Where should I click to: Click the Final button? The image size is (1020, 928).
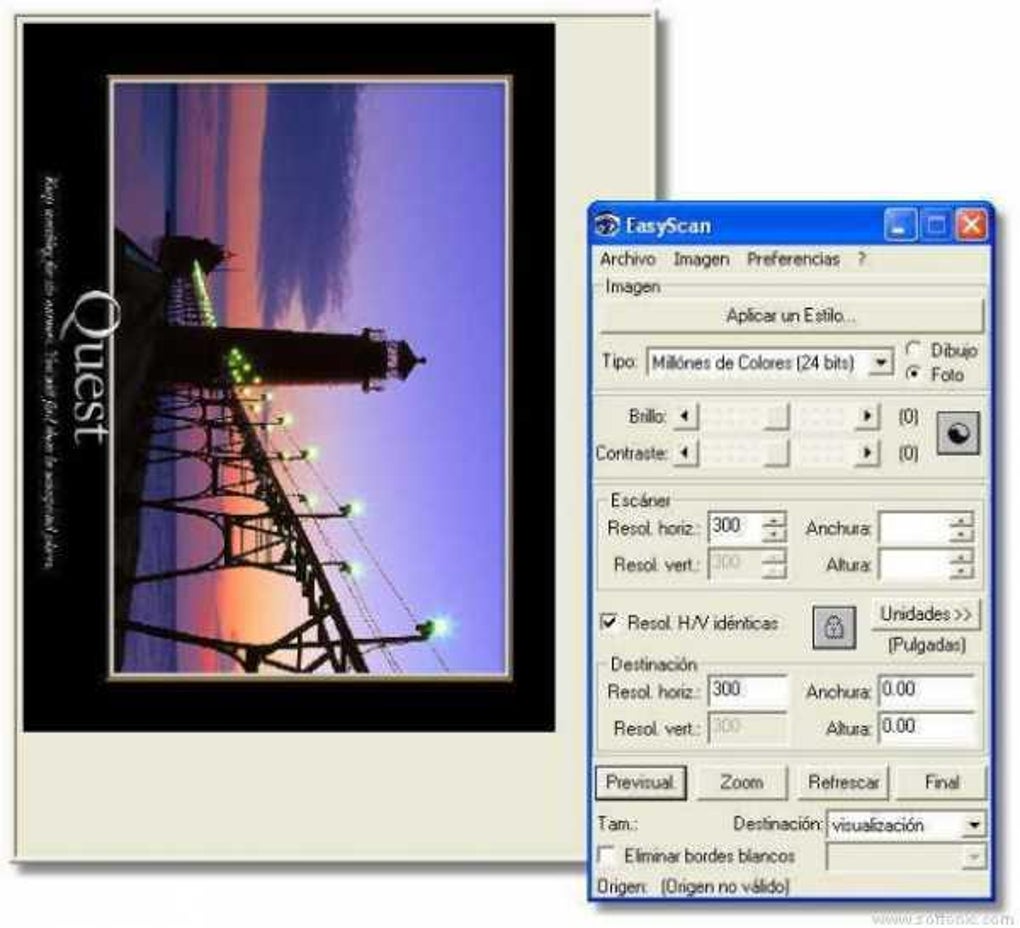point(941,782)
